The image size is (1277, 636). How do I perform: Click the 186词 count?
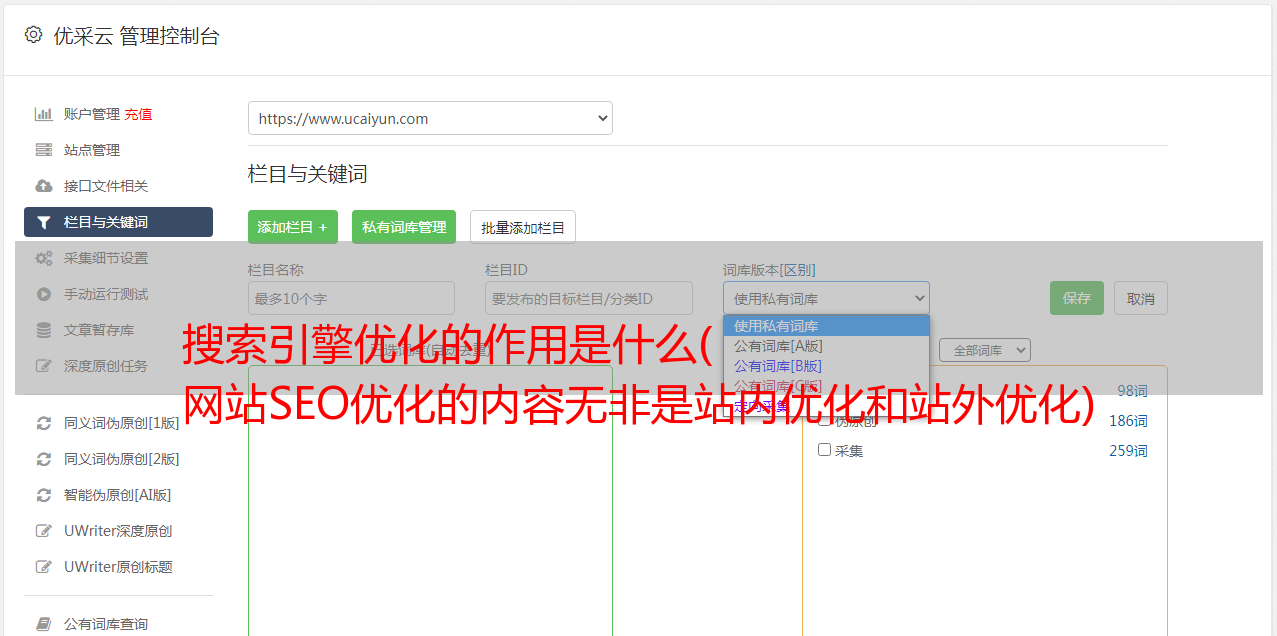[x=1128, y=421]
